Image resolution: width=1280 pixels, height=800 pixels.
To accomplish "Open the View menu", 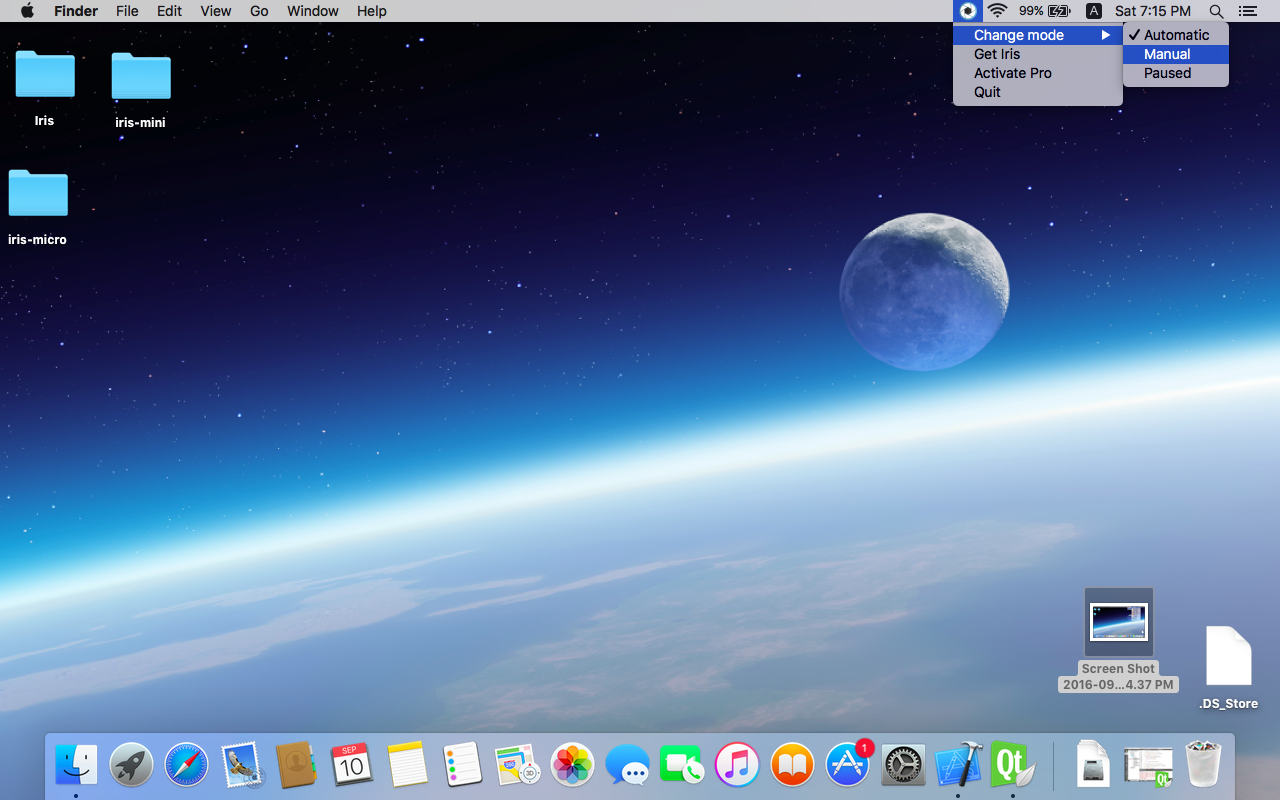I will coord(216,11).
